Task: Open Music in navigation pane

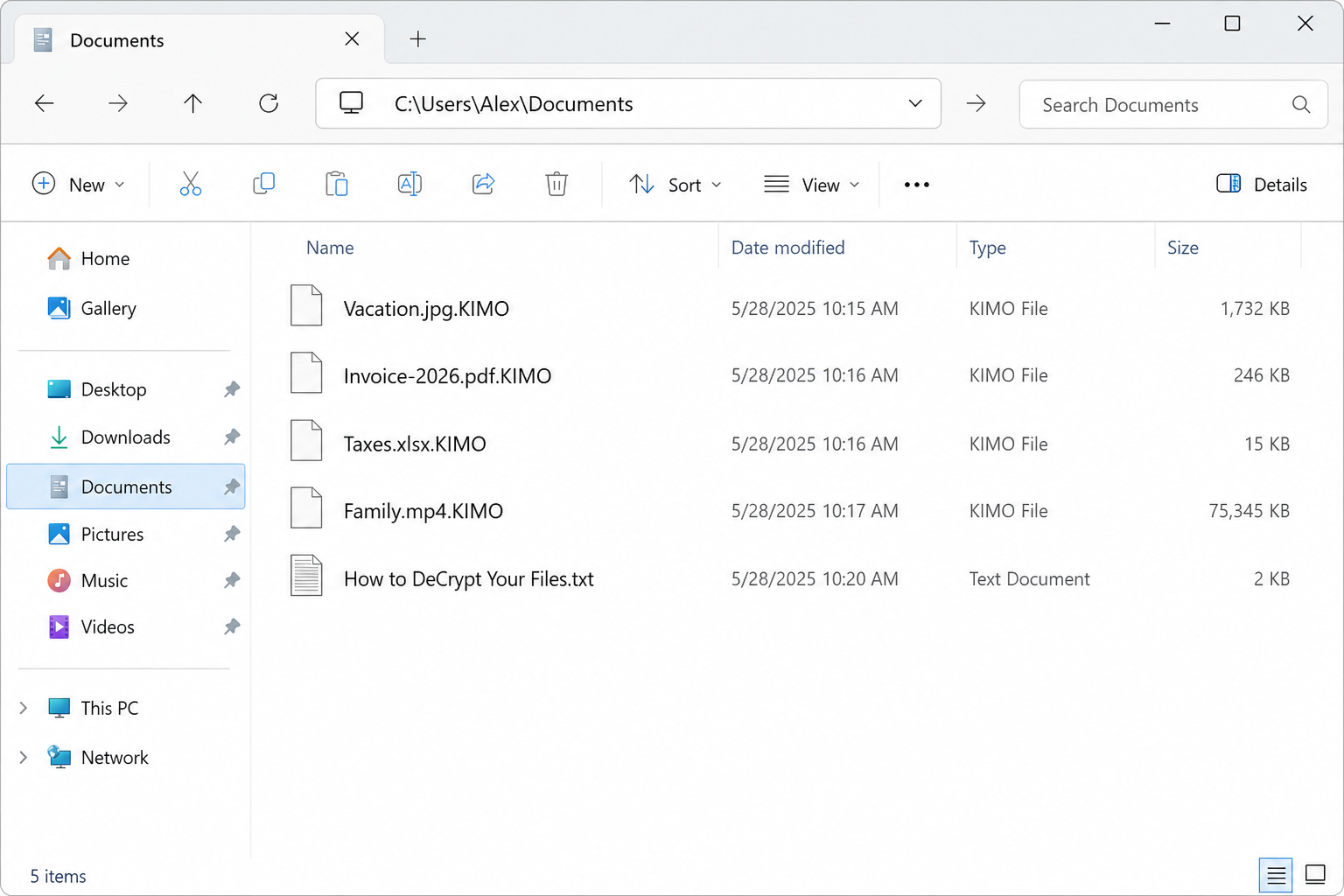Action: tap(126, 580)
